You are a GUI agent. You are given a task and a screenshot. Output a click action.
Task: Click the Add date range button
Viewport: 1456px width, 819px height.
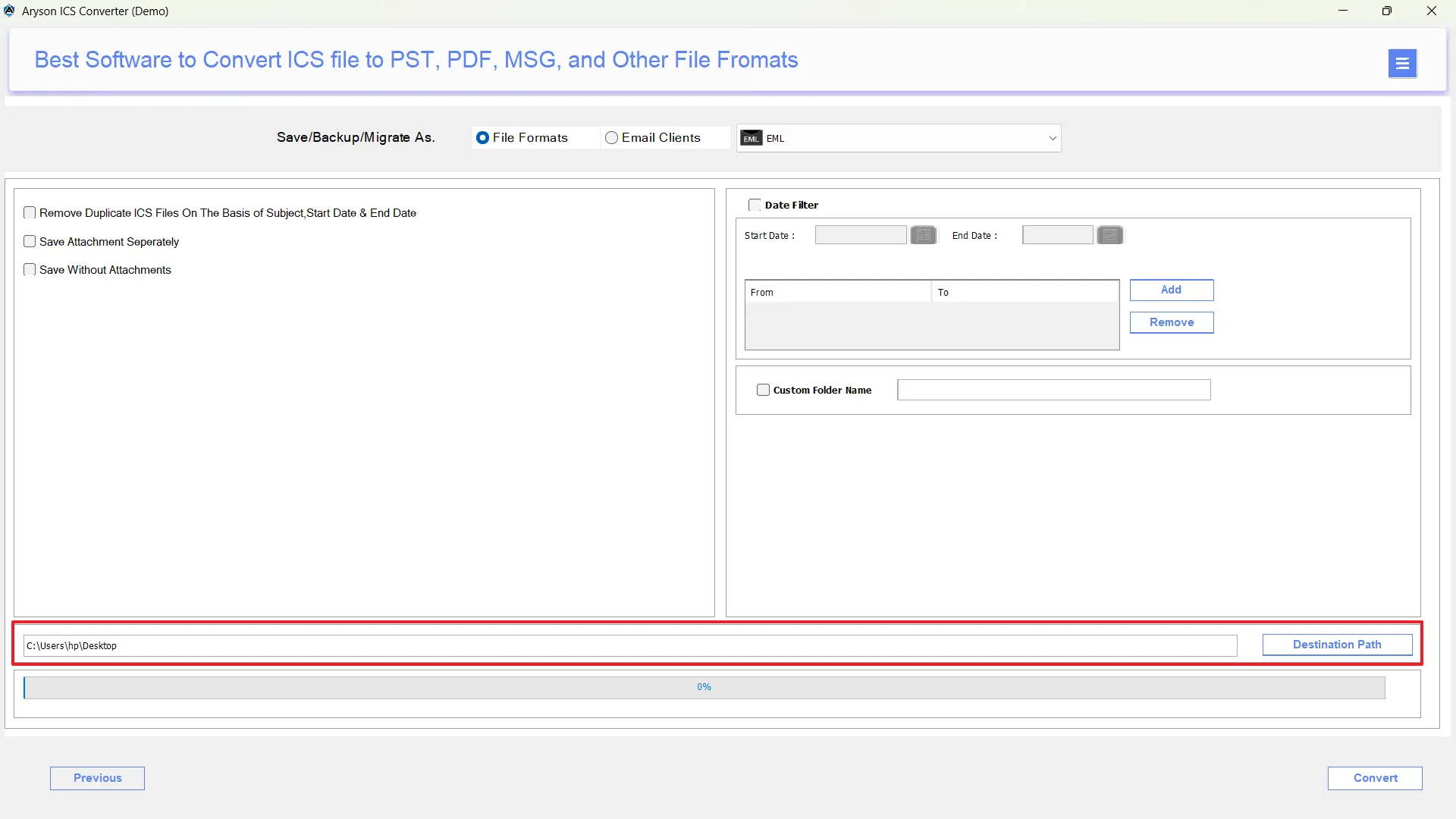(x=1172, y=290)
